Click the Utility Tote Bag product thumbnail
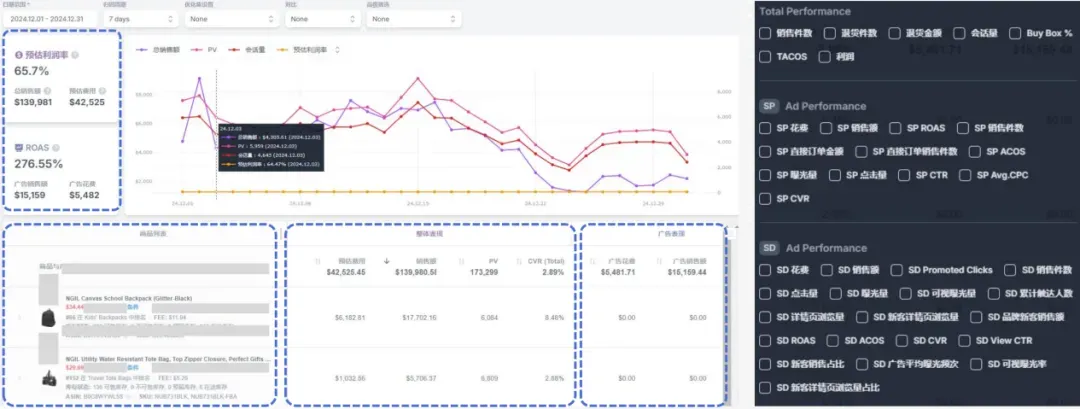Viewport: 1080px width, 409px height. point(48,378)
